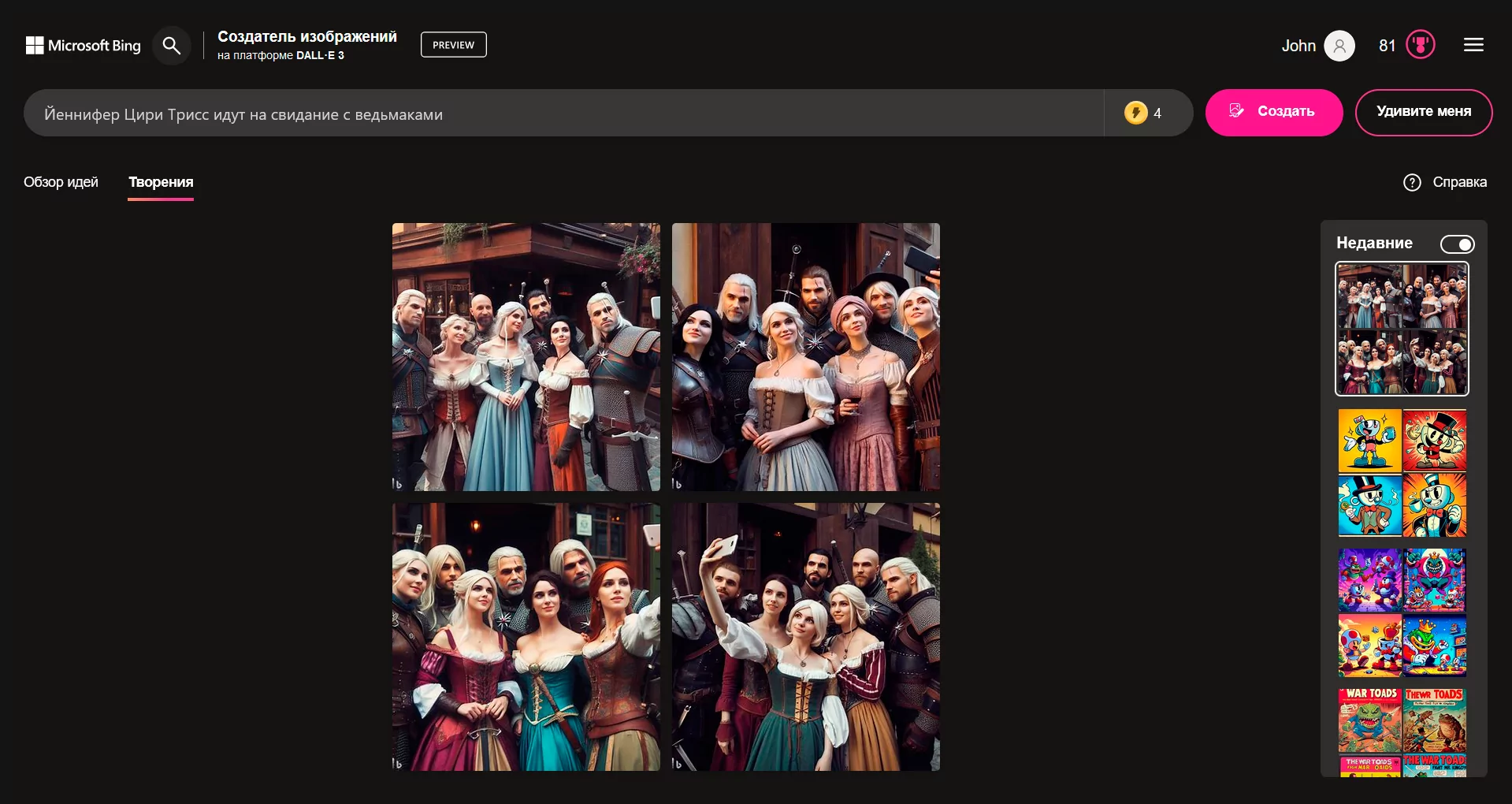Screen dimensions: 1512x804
Task: Open bottom-left generated image with red-haired woman
Action: 526,637
